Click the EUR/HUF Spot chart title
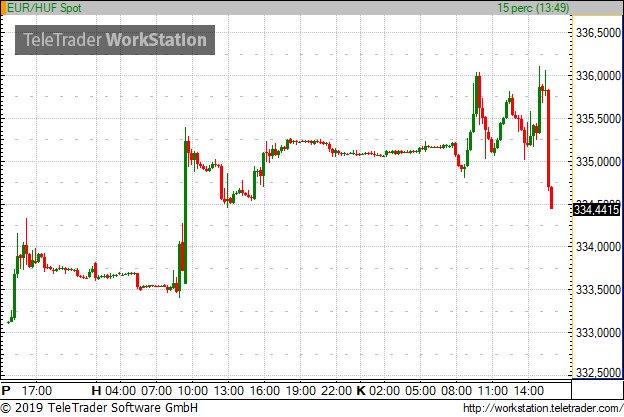The height and width of the screenshot is (417, 624). point(44,8)
